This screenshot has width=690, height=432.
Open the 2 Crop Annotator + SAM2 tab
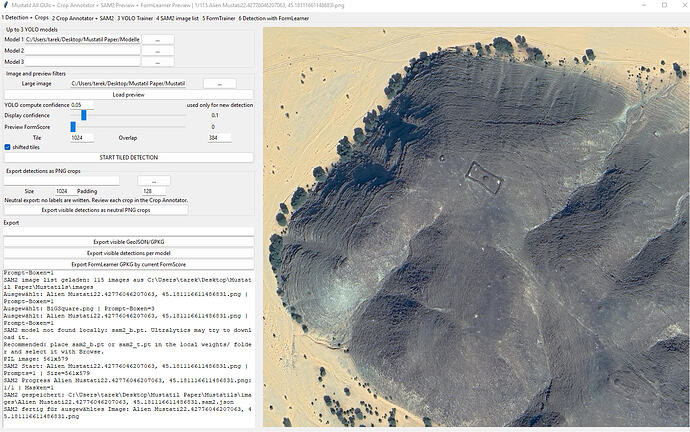point(83,18)
